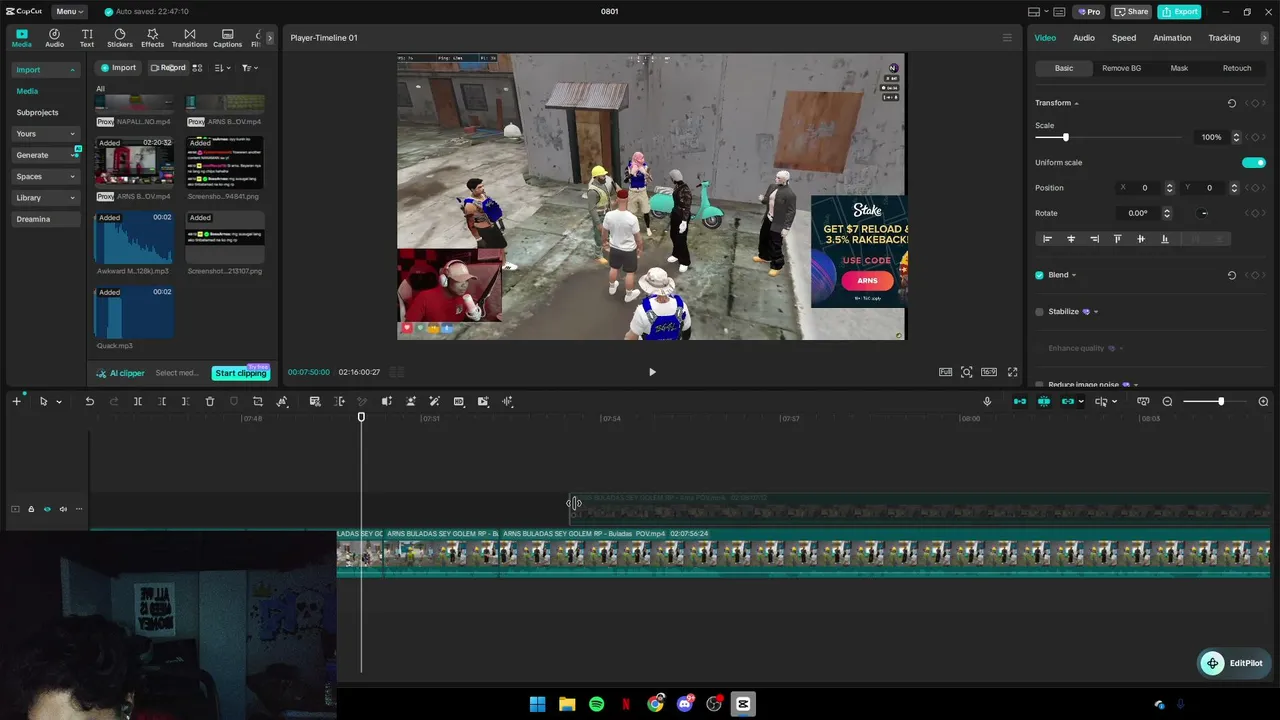Viewport: 1280px width, 720px height.
Task: Click the Record button
Action: point(168,68)
